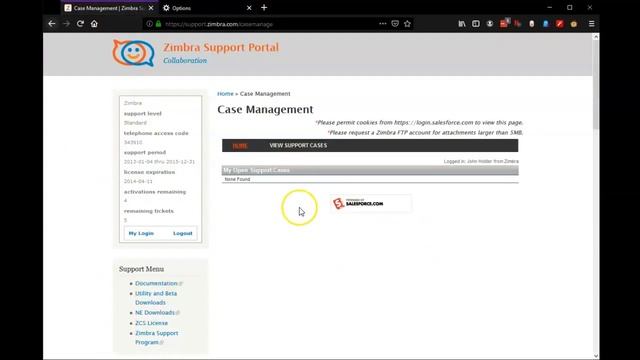Click the Home breadcrumb link
This screenshot has height=360, width=640.
[225, 93]
